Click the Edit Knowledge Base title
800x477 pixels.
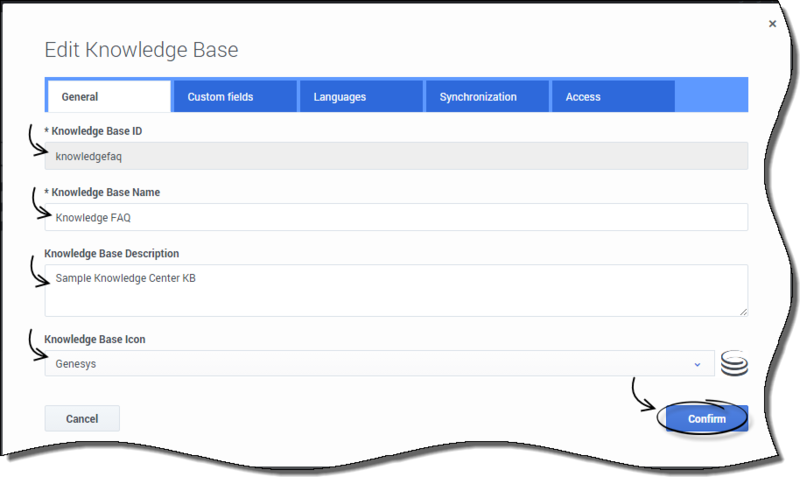click(141, 50)
